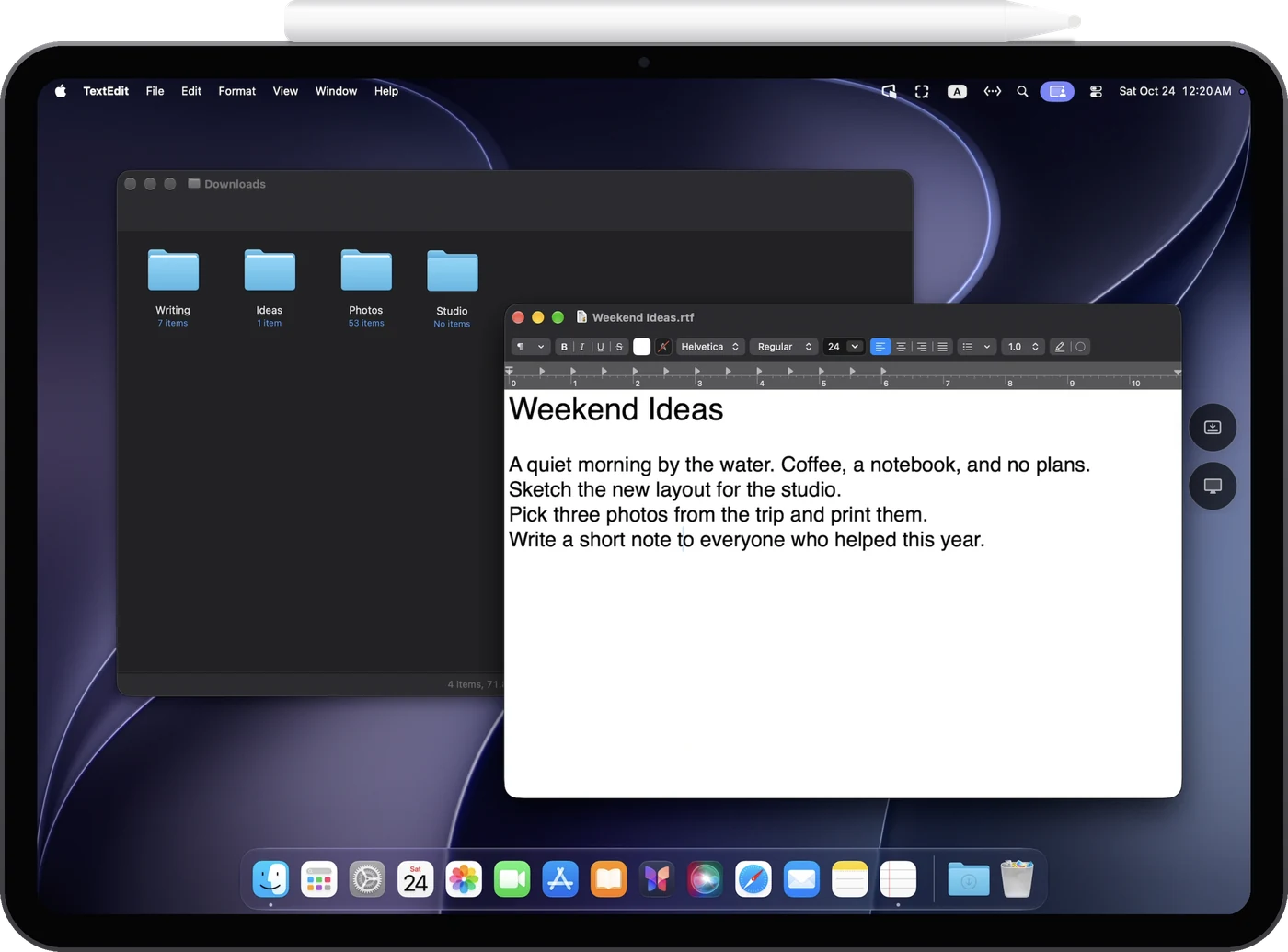The image size is (1288, 952).
Task: Click the first-line indent marker on the ruler
Action: point(510,368)
